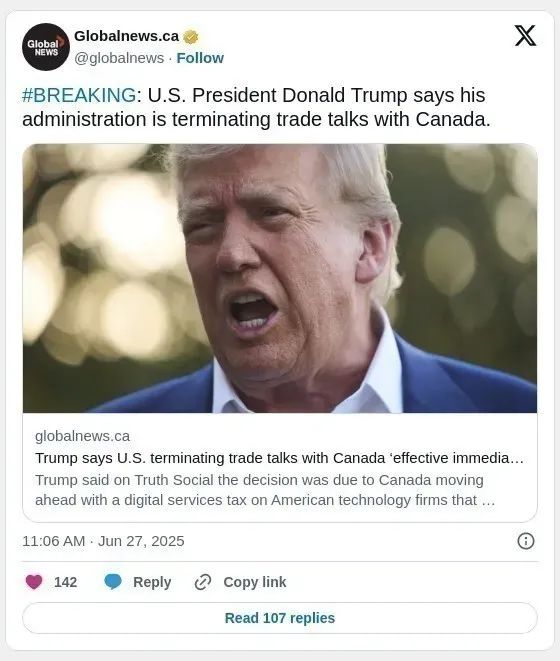Click the 142 likes count
This screenshot has width=560, height=661.
click(65, 582)
